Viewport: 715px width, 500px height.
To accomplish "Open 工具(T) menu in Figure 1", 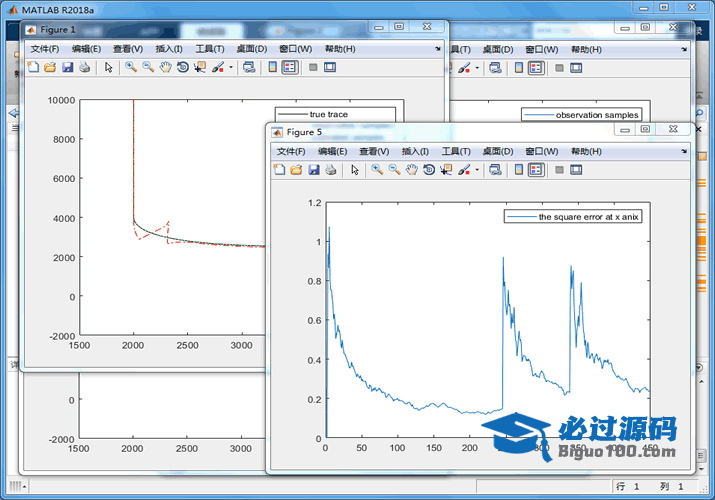I will (x=210, y=49).
